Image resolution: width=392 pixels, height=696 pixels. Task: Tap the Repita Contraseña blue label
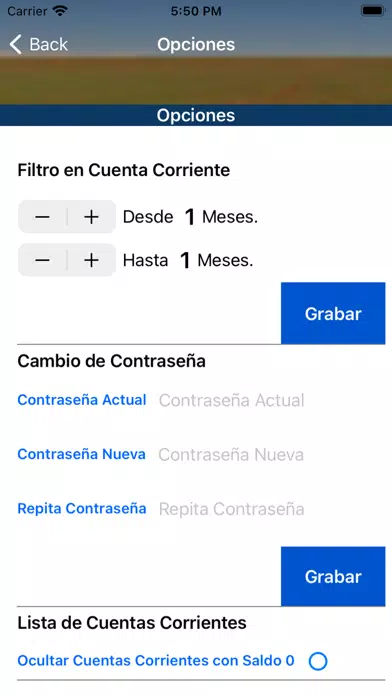point(82,508)
